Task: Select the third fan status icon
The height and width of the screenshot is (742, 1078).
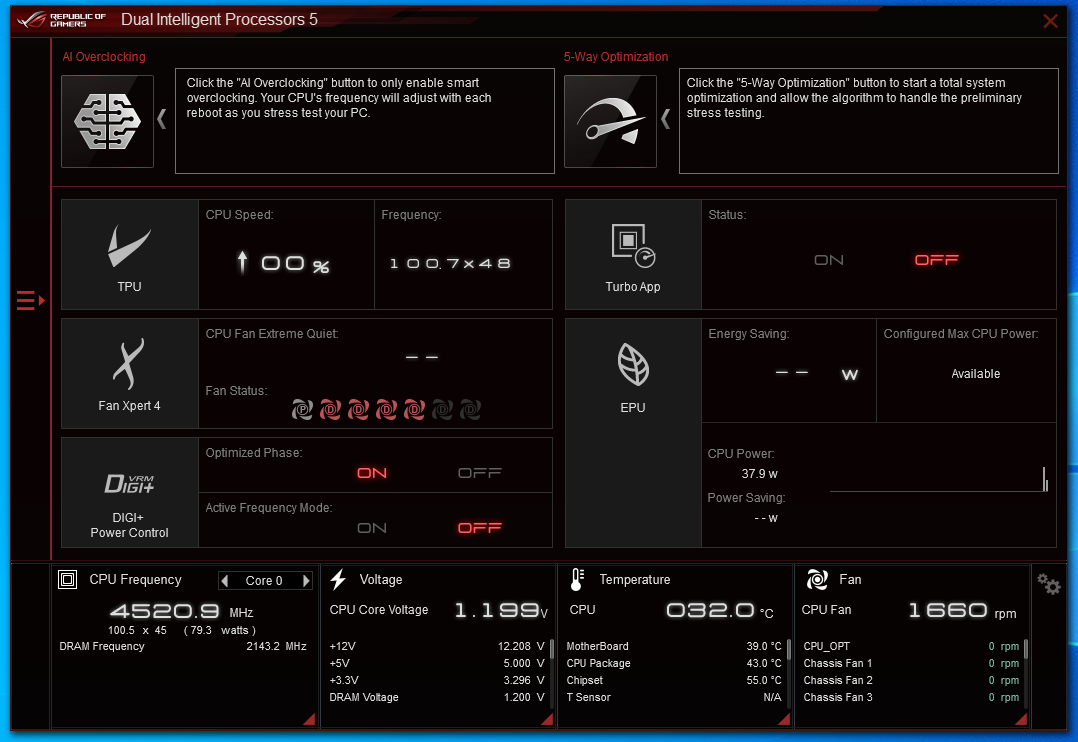Action: [x=358, y=410]
